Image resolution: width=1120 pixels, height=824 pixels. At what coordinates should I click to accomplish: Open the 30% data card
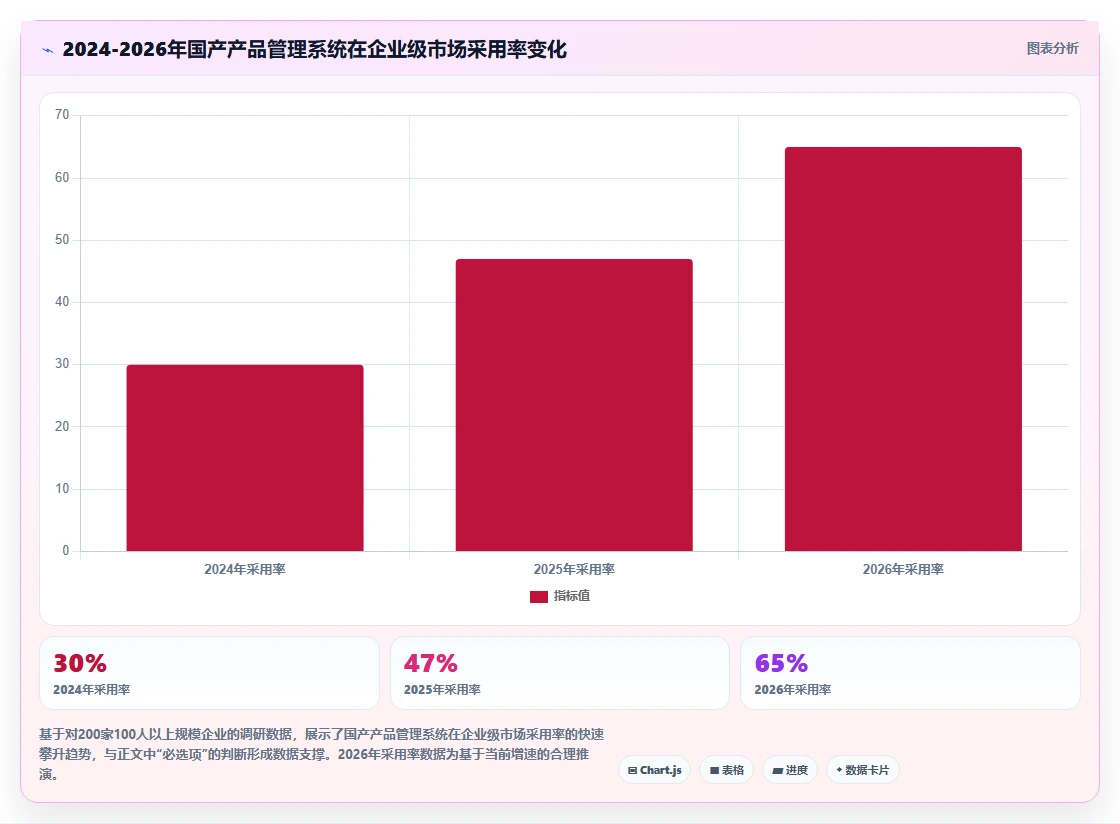point(209,673)
